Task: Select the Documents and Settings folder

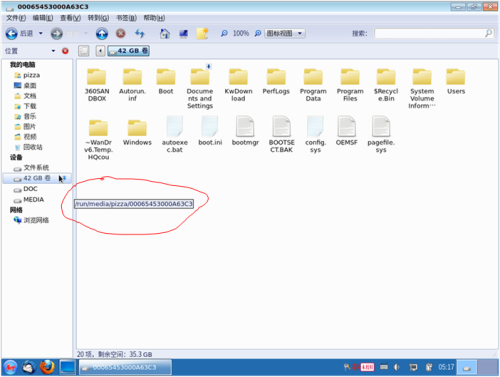Action: (200, 89)
